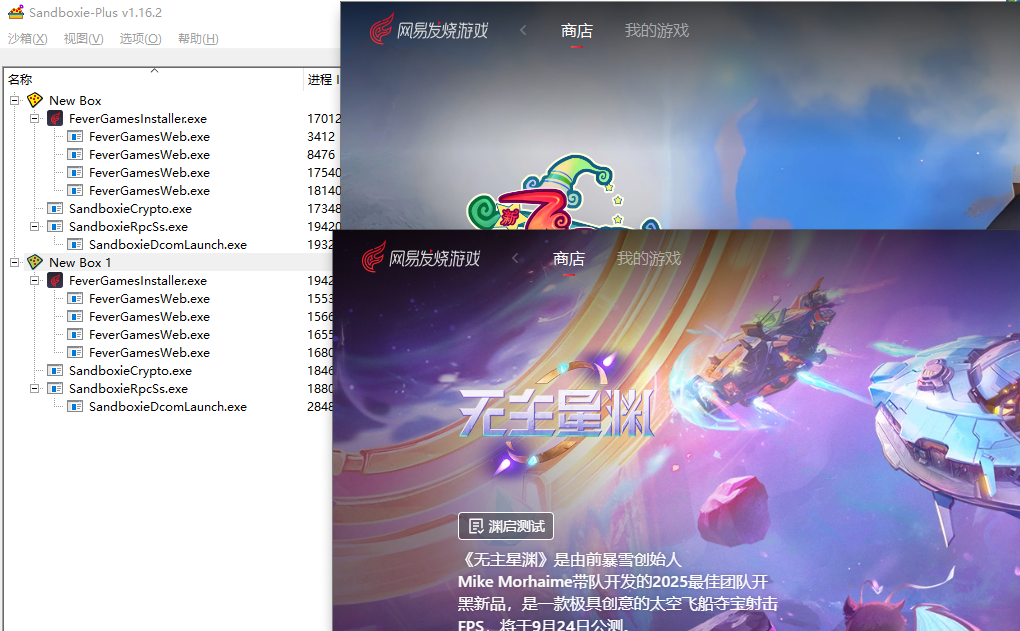Click FeverGamesInstaller.exe icon in New Box 1
The image size is (1020, 631).
(x=55, y=280)
